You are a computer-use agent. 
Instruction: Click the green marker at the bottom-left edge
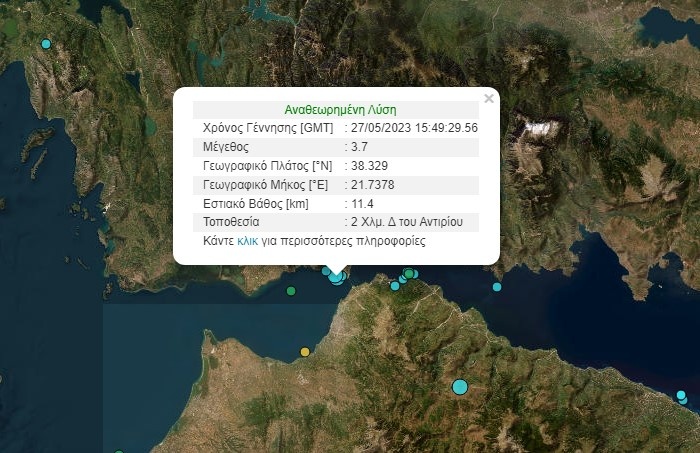pos(119,449)
